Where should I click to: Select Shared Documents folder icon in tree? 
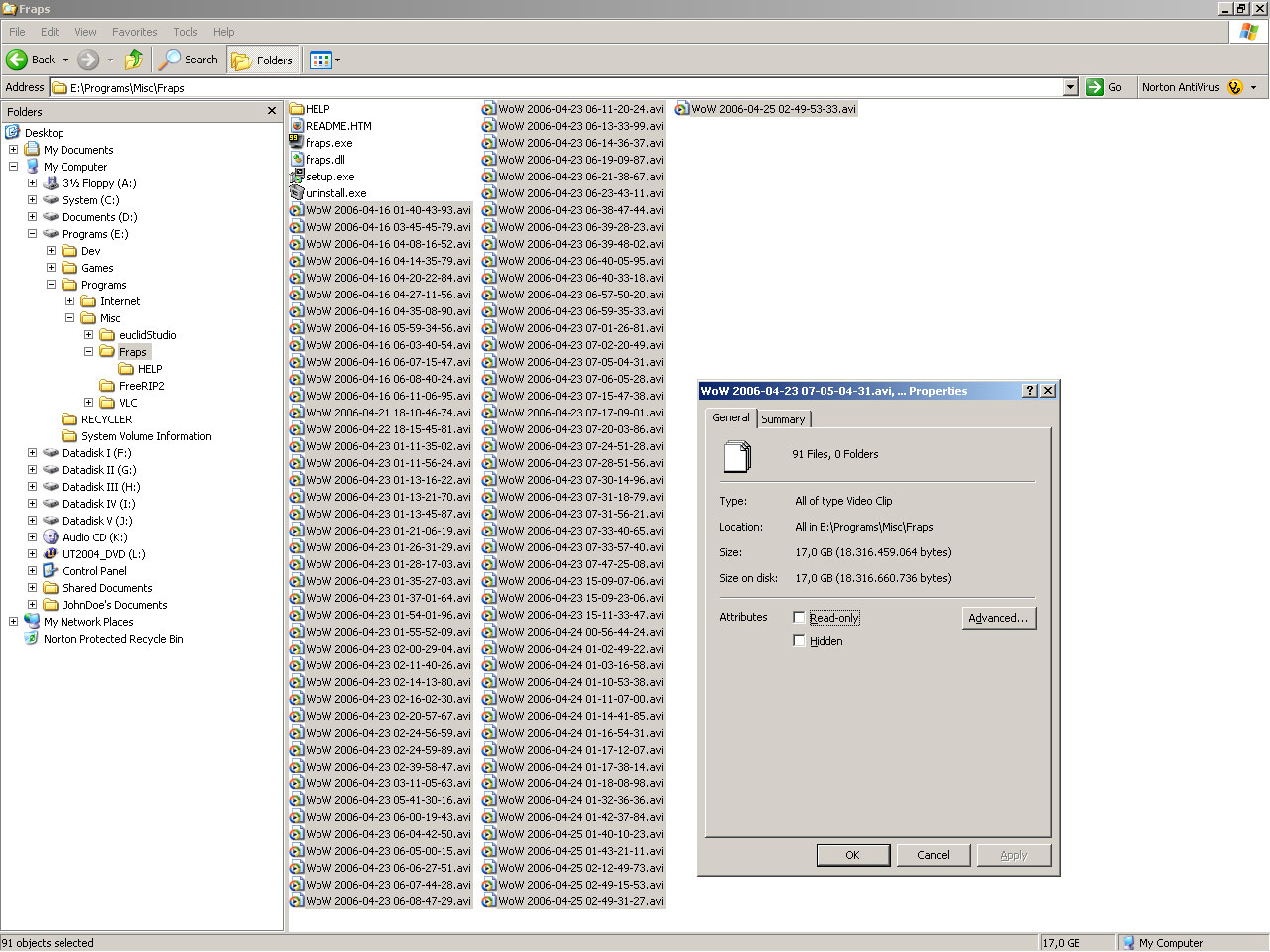(51, 588)
